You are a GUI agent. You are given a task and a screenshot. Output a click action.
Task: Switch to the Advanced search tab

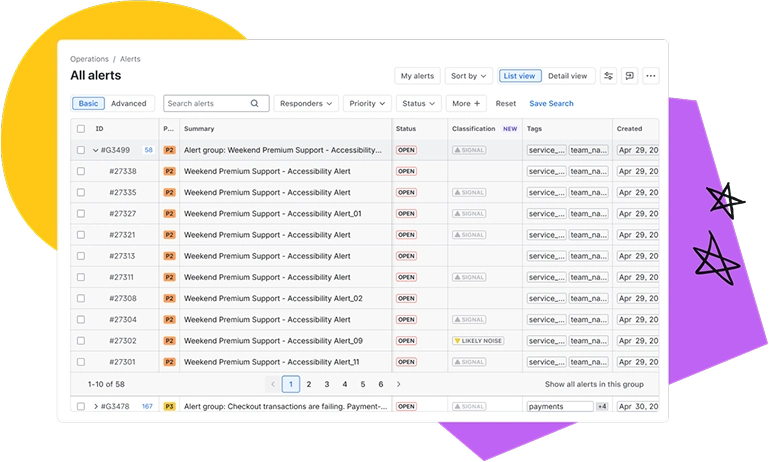[x=128, y=103]
